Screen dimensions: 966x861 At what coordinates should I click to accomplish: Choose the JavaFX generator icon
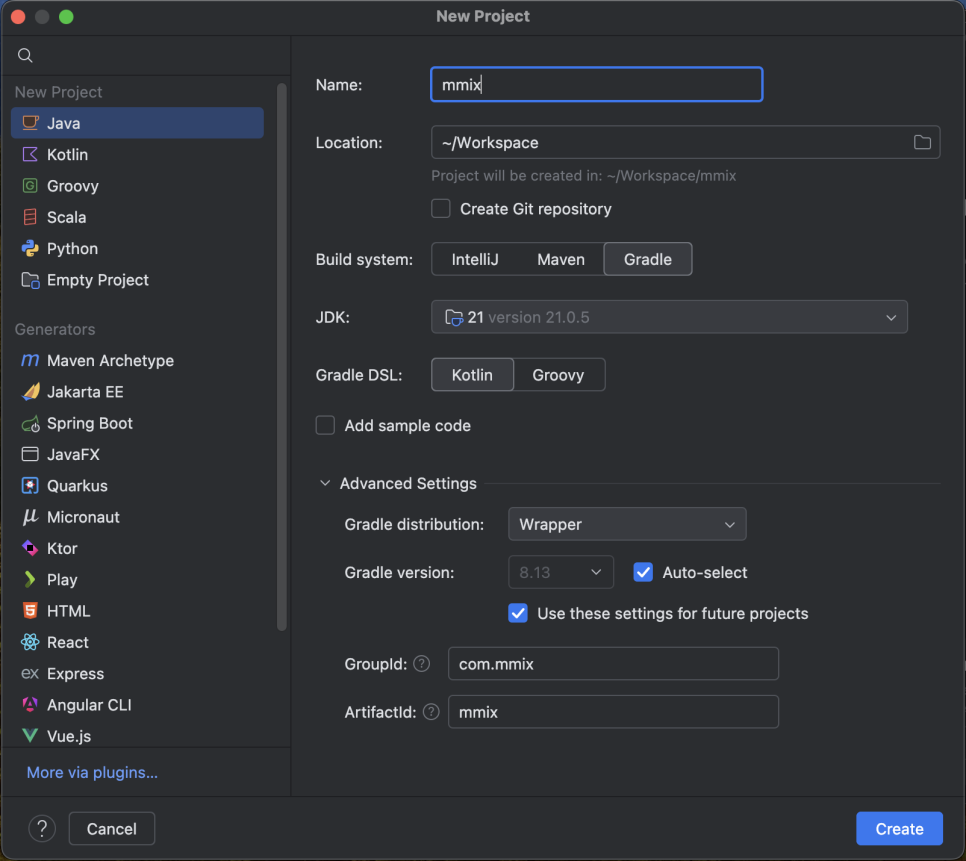pos(30,454)
